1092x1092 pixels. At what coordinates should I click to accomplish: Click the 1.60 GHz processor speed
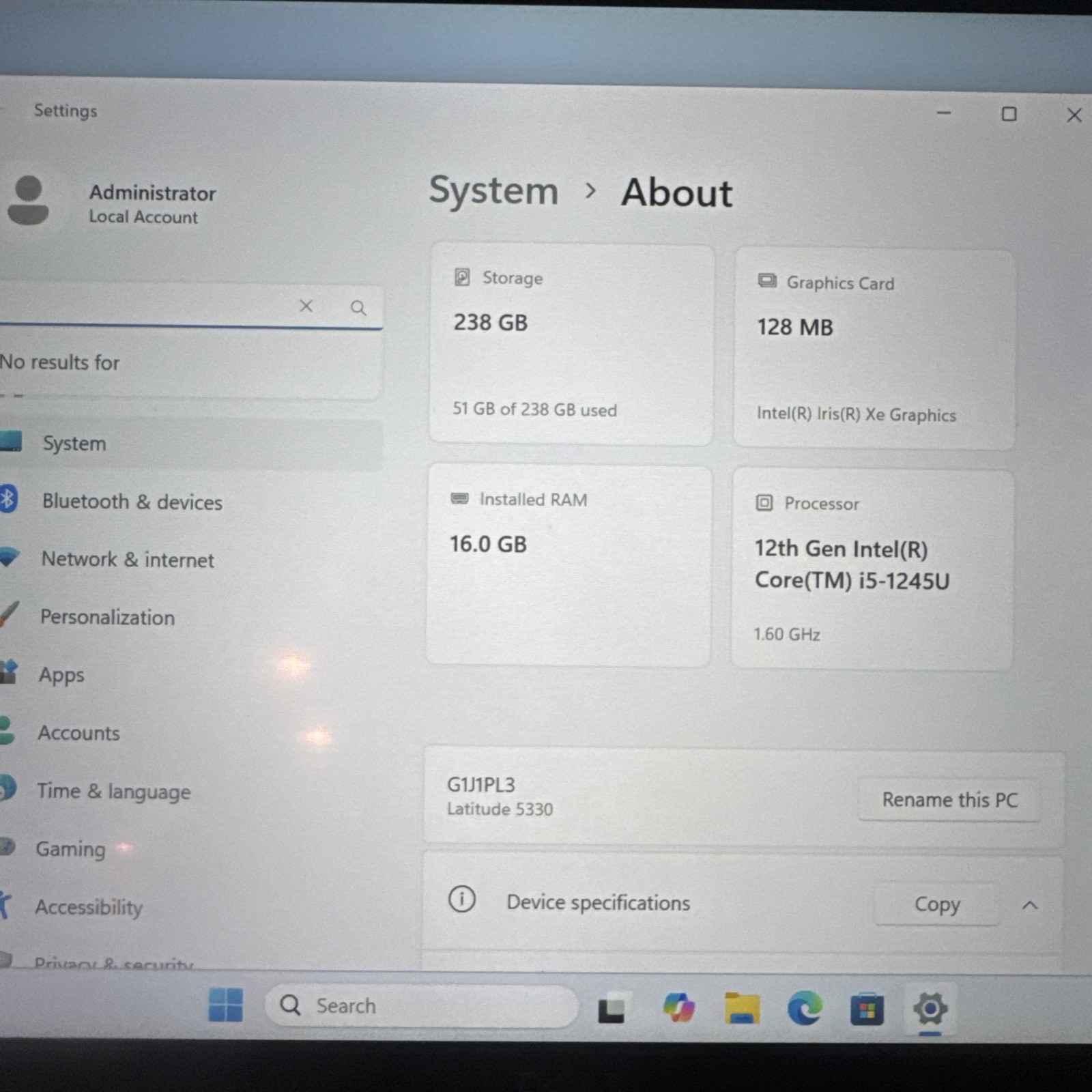pos(787,634)
